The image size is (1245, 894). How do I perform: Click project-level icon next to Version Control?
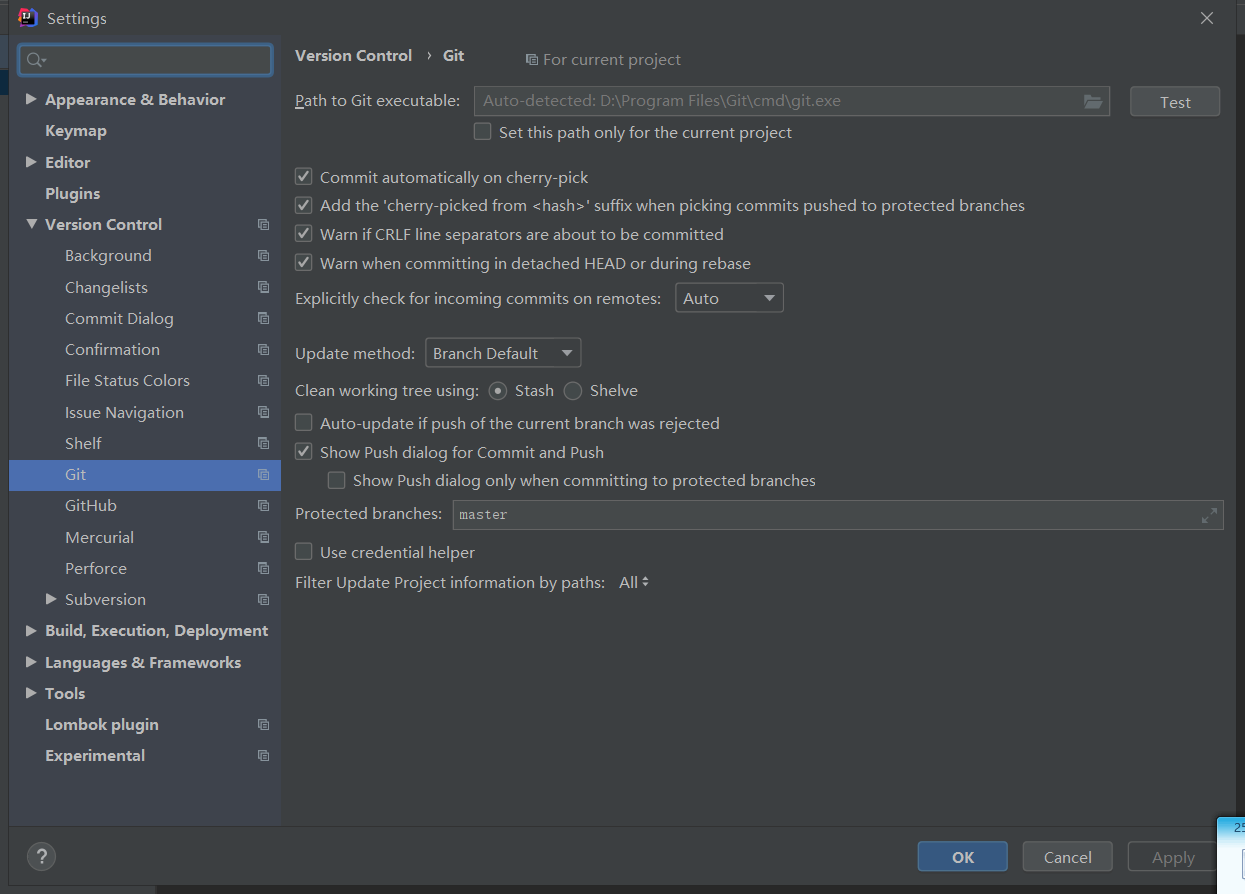263,225
